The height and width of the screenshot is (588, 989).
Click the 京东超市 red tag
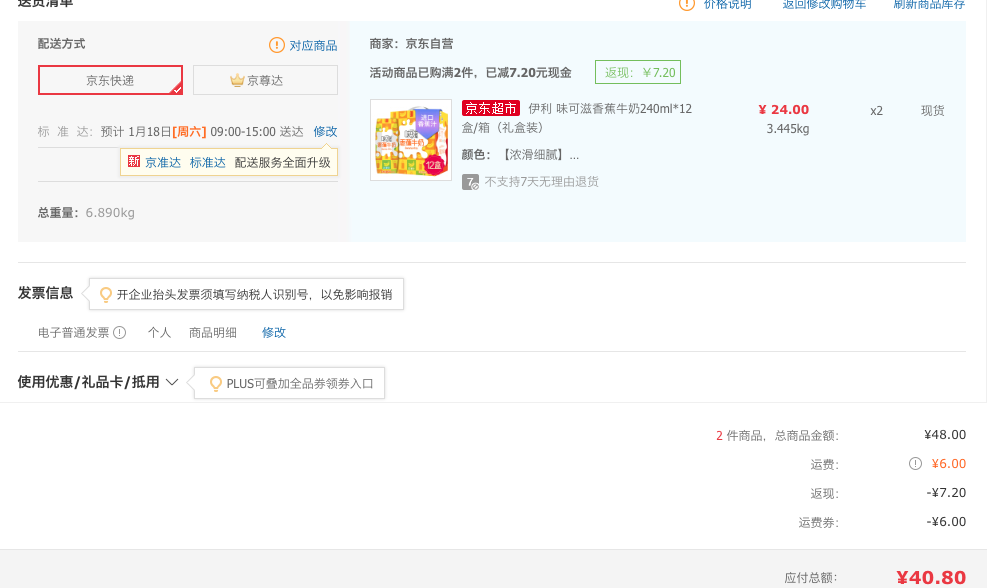tap(491, 109)
